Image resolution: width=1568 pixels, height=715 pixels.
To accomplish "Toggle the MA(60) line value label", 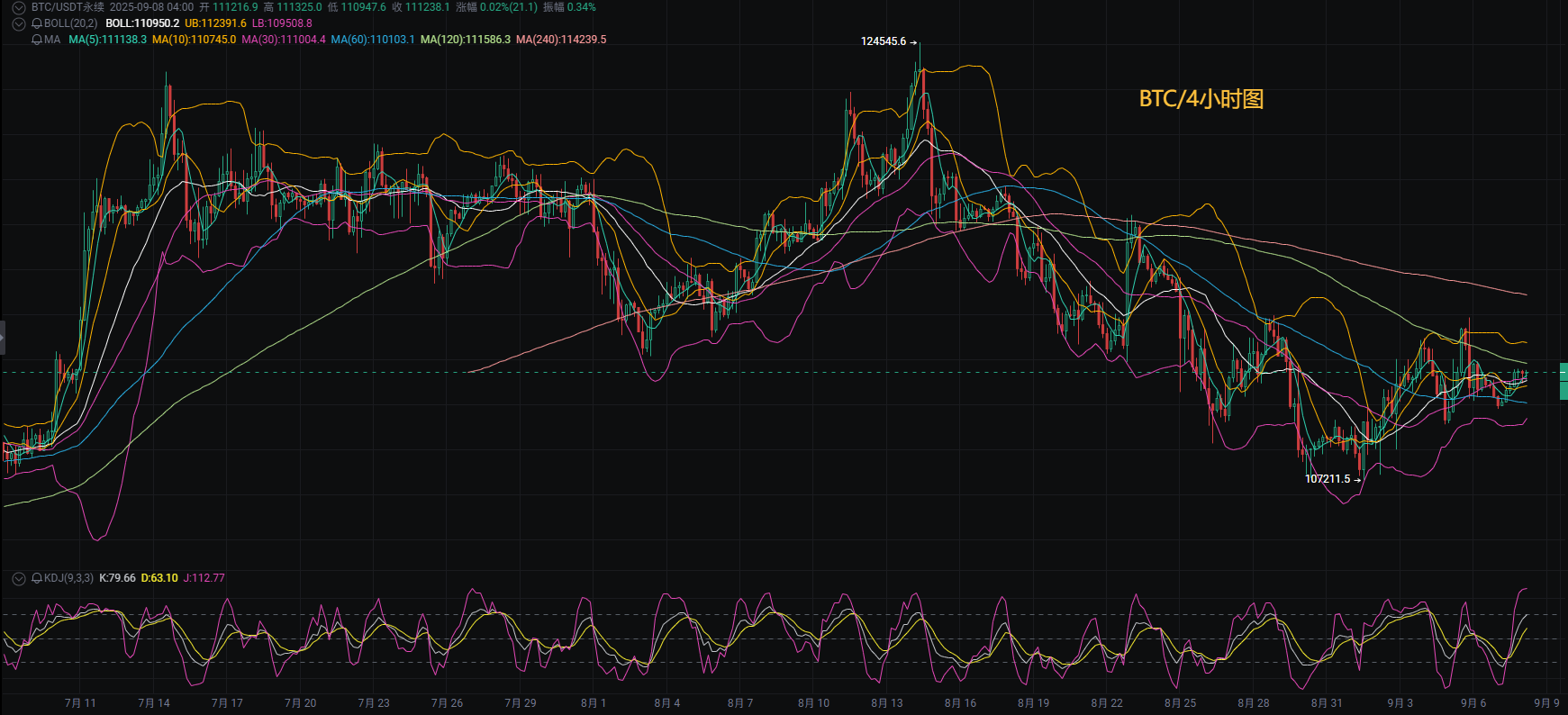I will coord(373,40).
